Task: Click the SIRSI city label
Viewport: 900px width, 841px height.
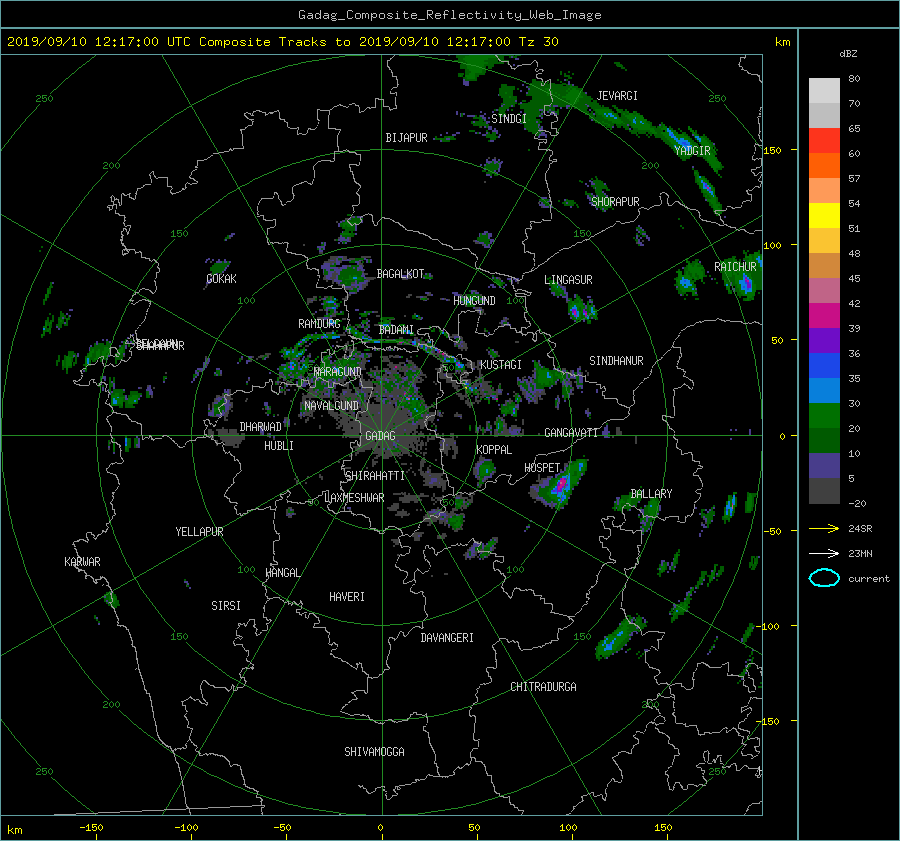Action: 226,606
